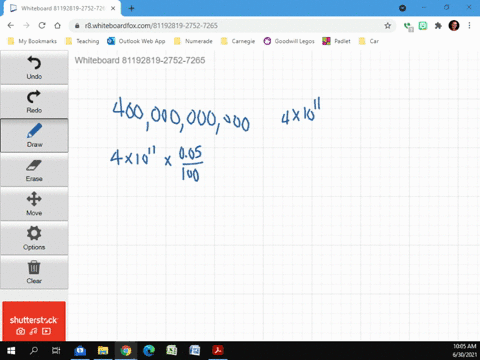Open the Chrome profile avatar

point(454,25)
